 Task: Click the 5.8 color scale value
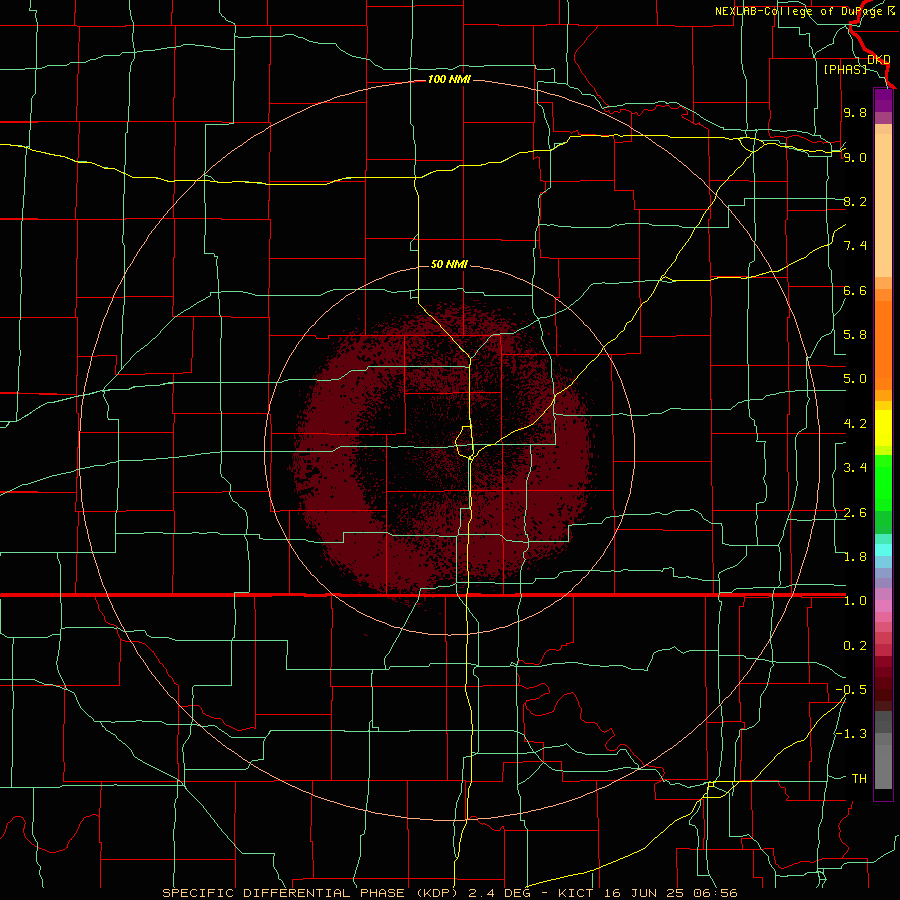(855, 334)
